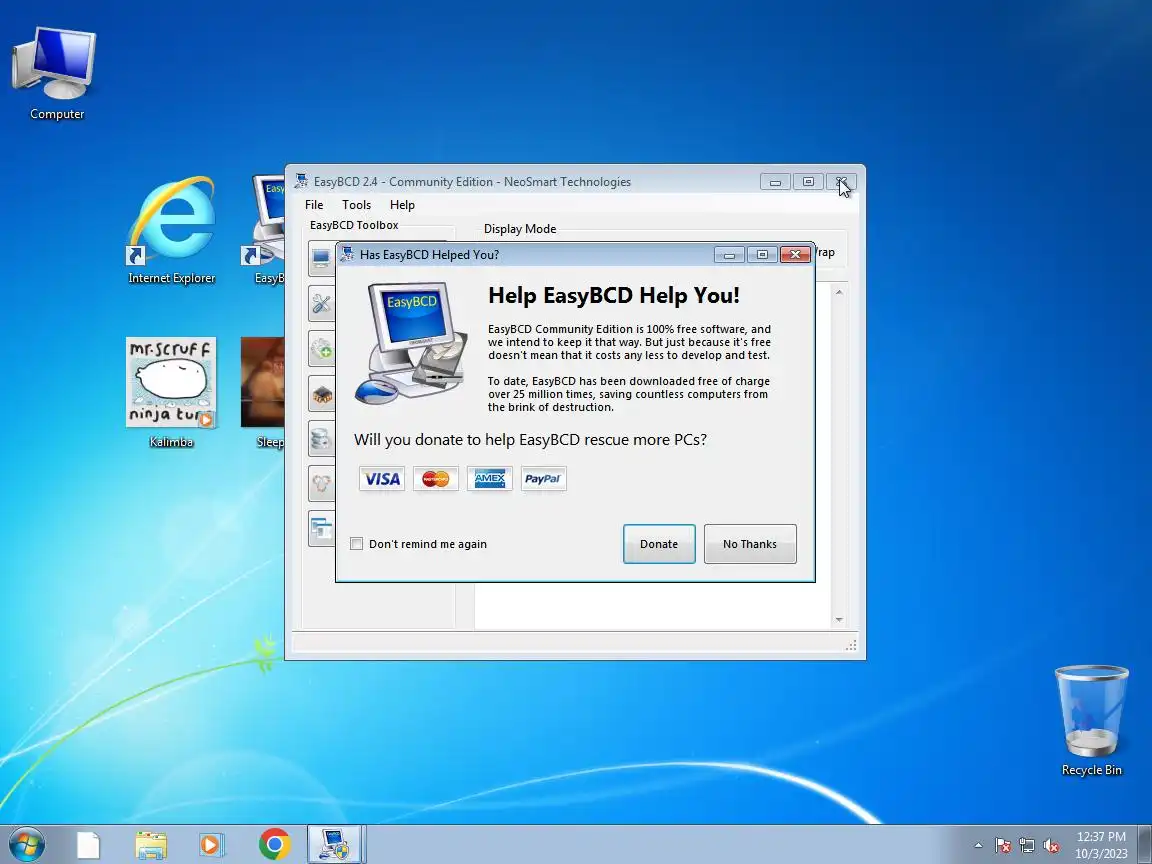Open the Windows Start menu

26,844
